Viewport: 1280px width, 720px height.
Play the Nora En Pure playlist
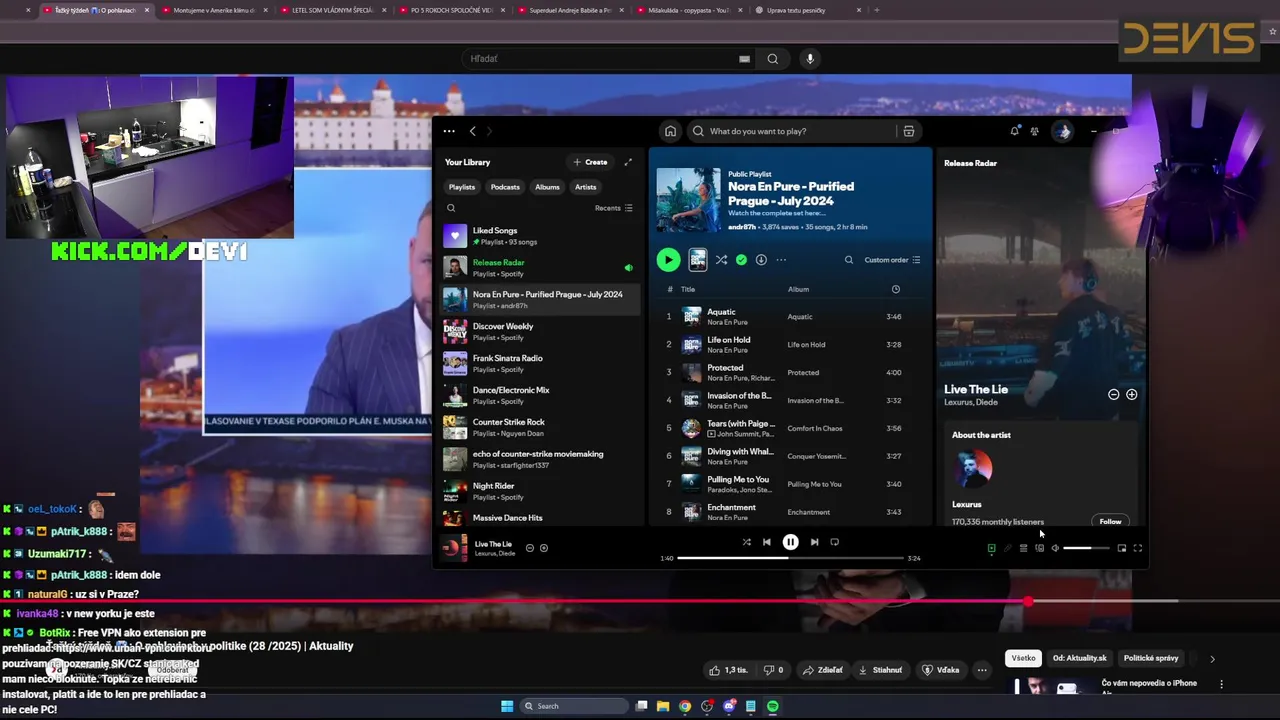click(x=668, y=260)
